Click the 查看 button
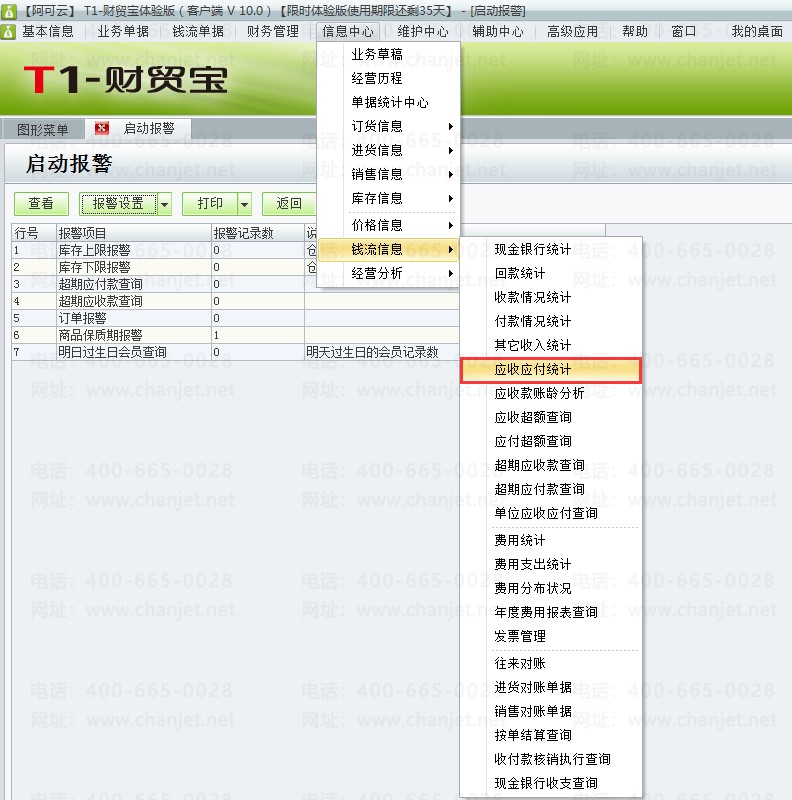Image resolution: width=792 pixels, height=800 pixels. coord(41,204)
